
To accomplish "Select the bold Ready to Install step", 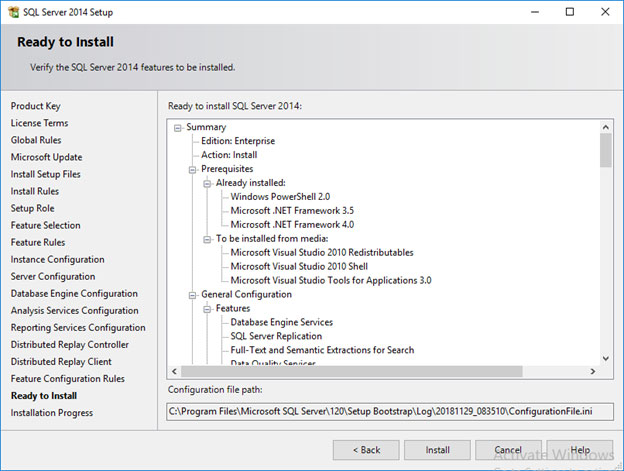I will tap(44, 396).
